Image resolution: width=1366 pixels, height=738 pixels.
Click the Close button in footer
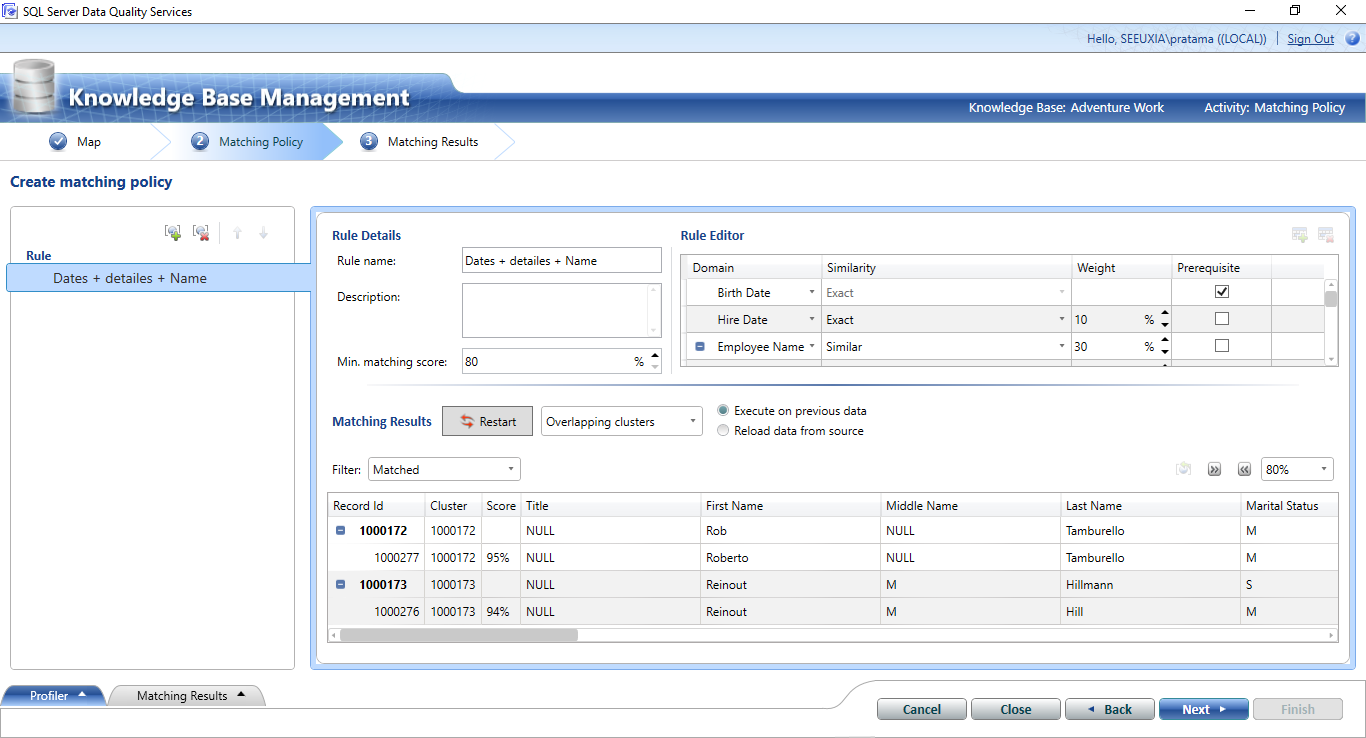1016,709
